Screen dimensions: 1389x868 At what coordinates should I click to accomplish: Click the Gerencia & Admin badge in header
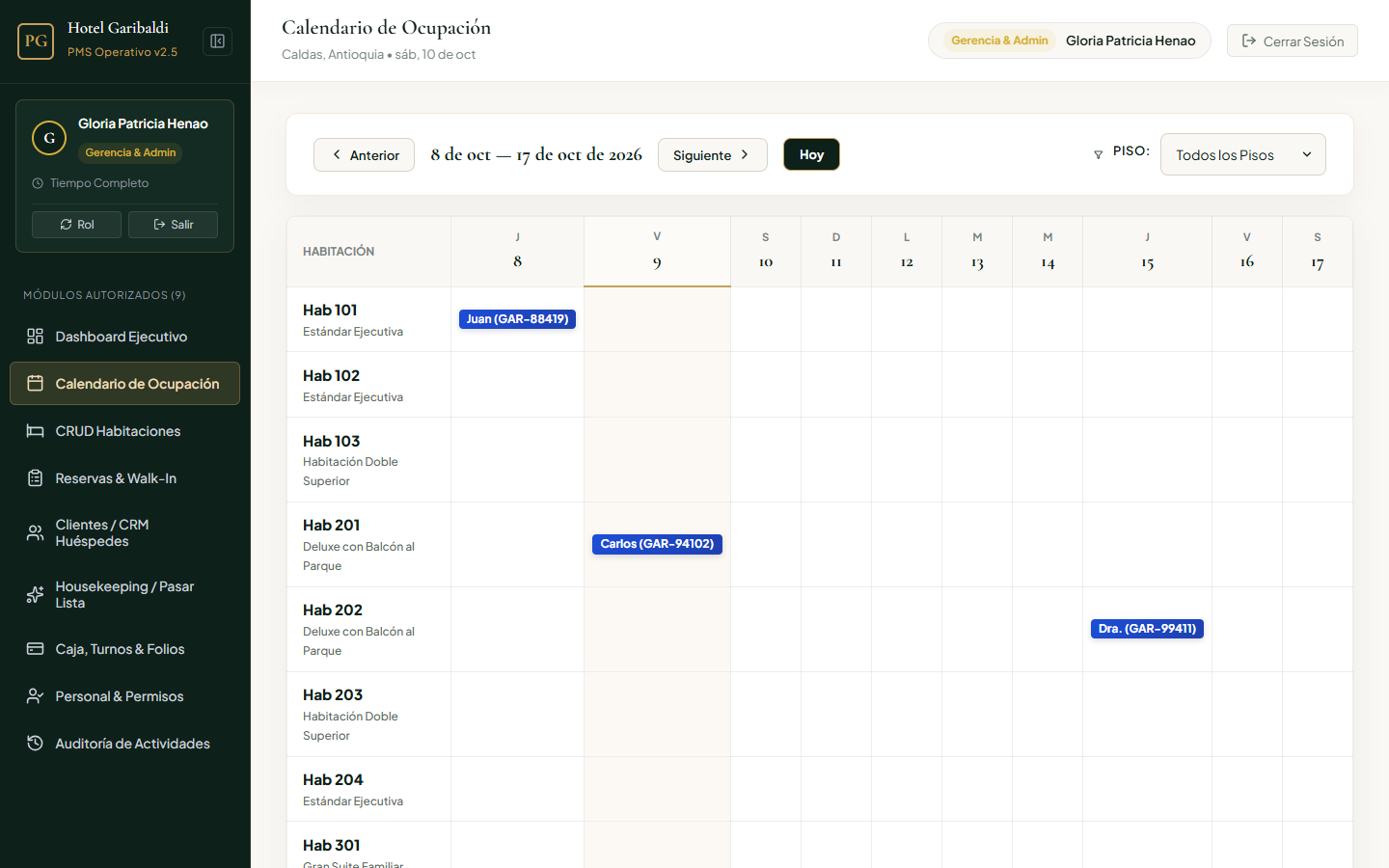point(999,41)
